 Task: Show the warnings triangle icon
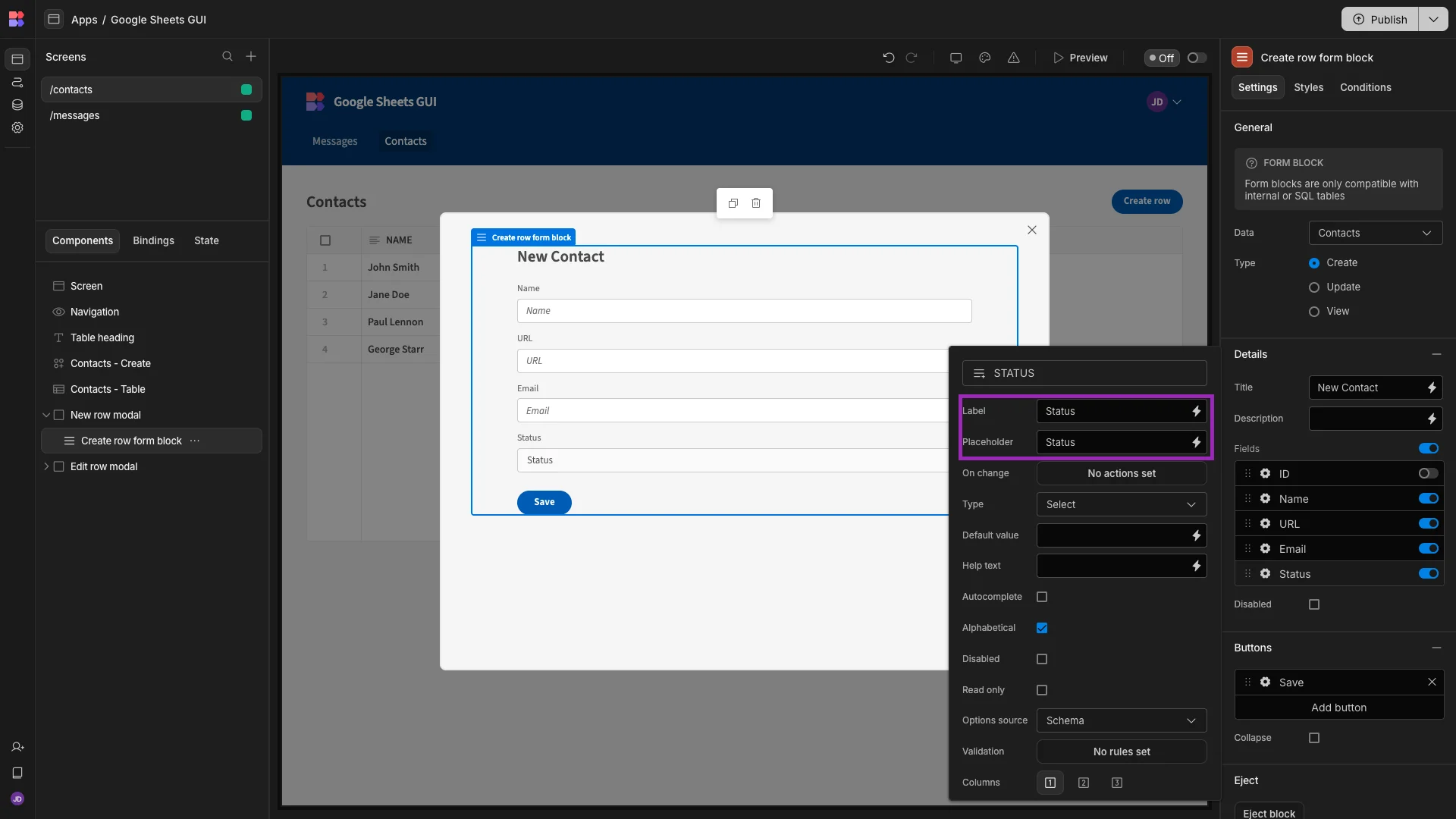(x=1014, y=58)
